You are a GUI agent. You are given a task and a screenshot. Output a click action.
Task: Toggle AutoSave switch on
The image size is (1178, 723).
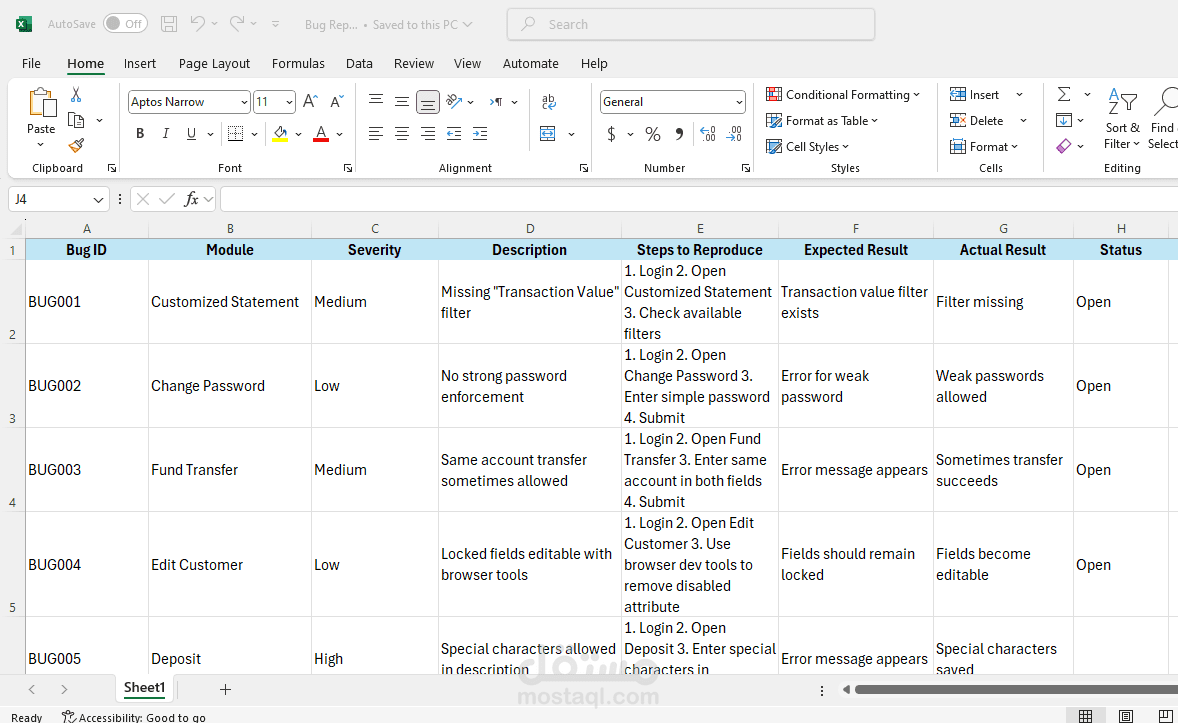coord(125,24)
